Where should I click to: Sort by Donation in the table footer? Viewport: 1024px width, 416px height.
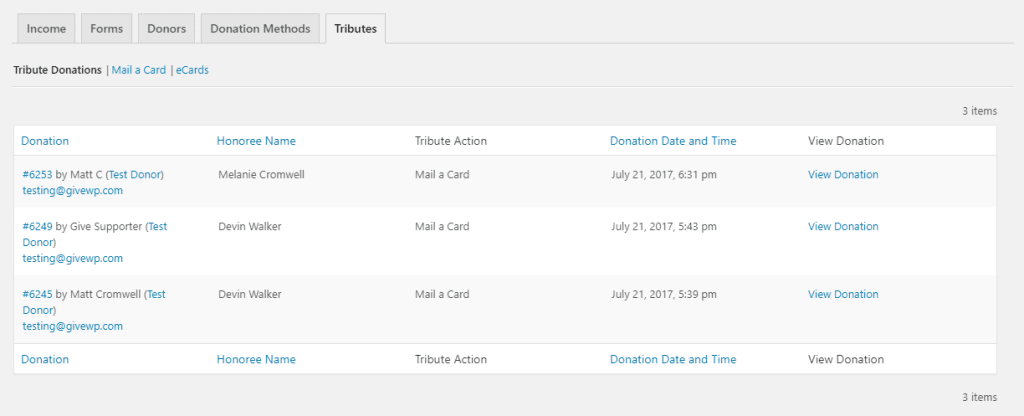(45, 359)
